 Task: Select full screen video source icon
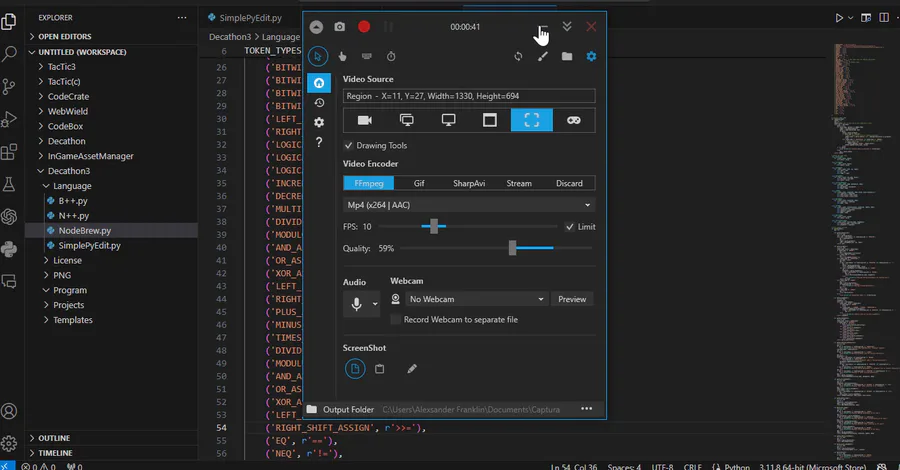point(406,120)
